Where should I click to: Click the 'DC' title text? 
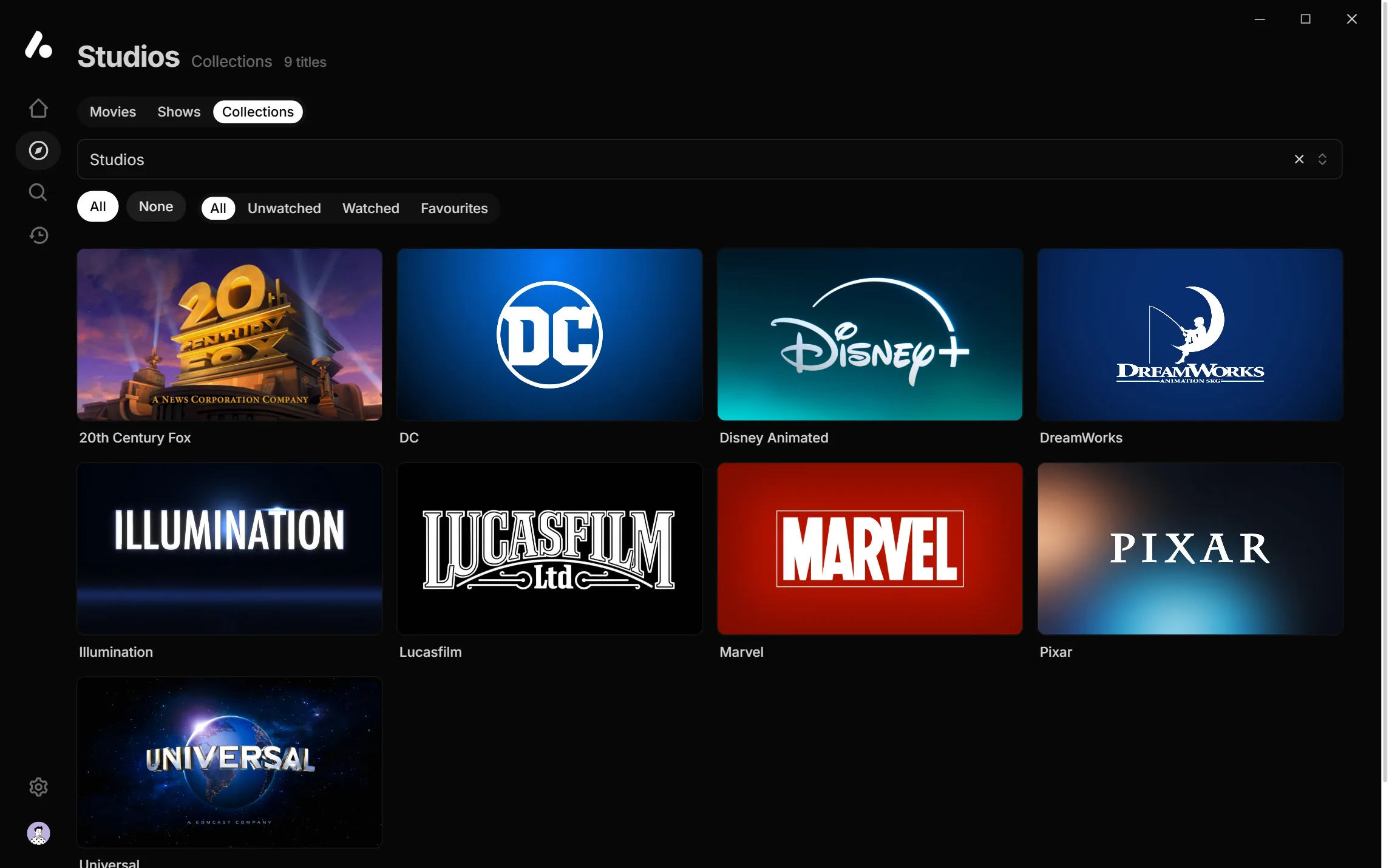pyautogui.click(x=409, y=438)
